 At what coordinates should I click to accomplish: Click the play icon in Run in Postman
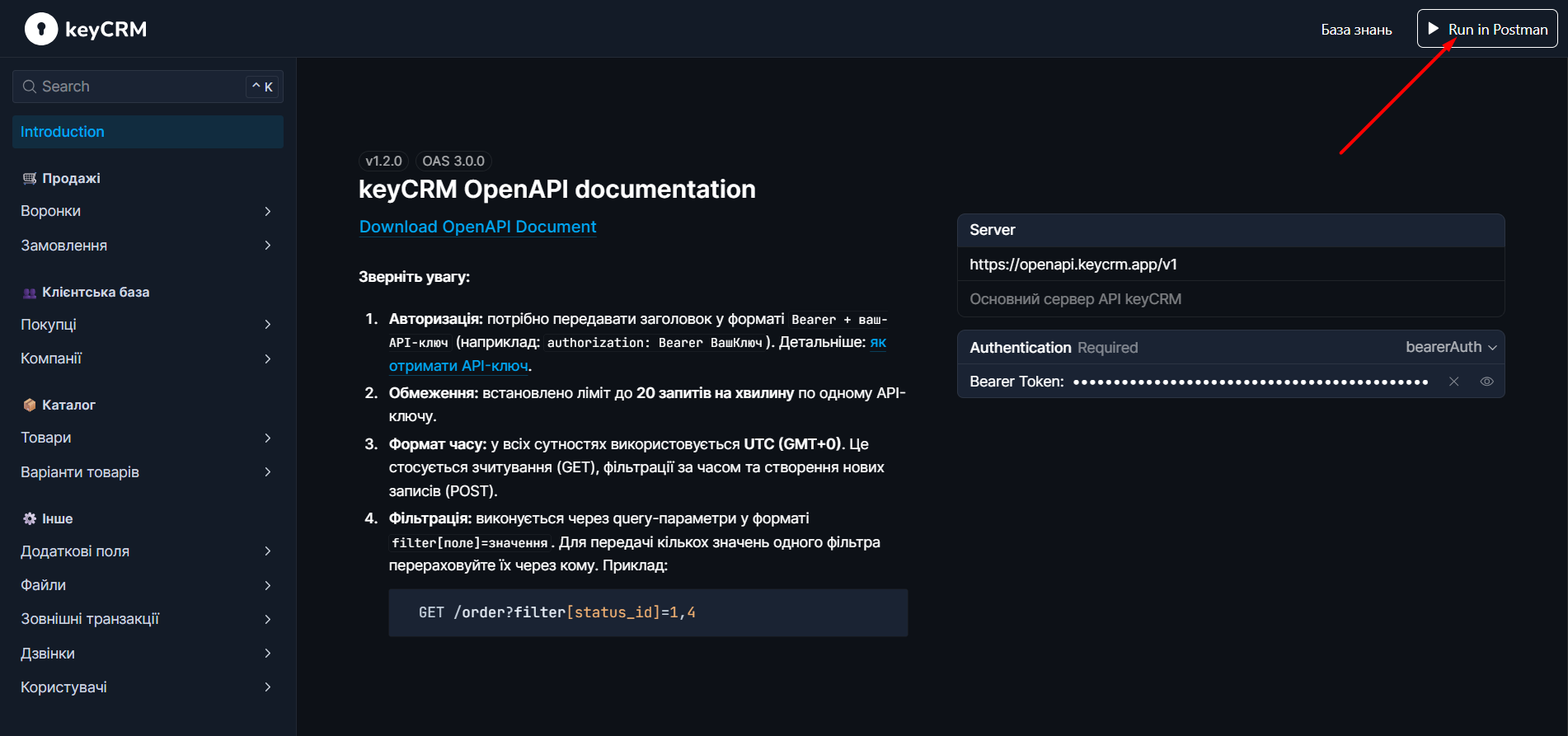point(1434,29)
